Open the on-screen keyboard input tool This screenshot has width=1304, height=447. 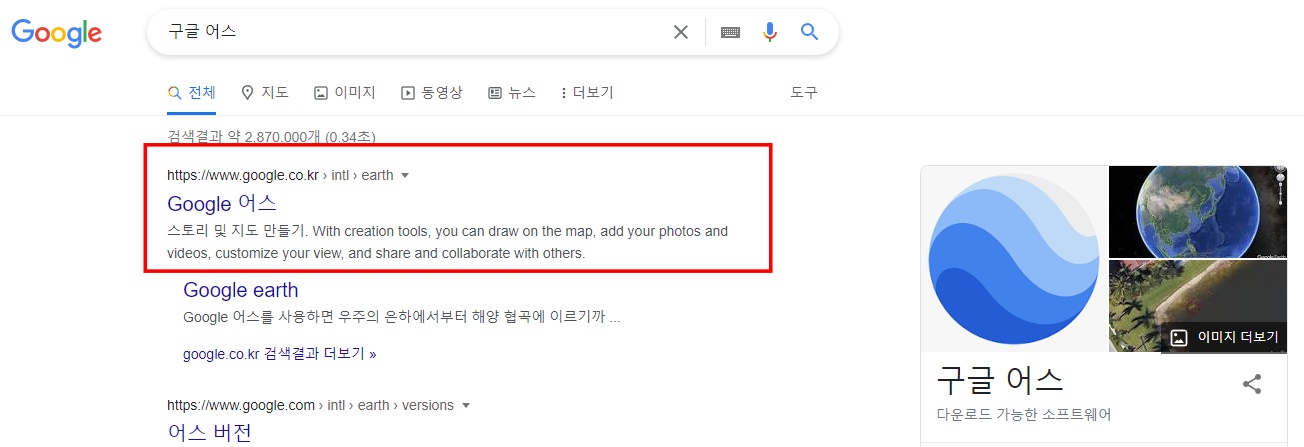point(731,32)
